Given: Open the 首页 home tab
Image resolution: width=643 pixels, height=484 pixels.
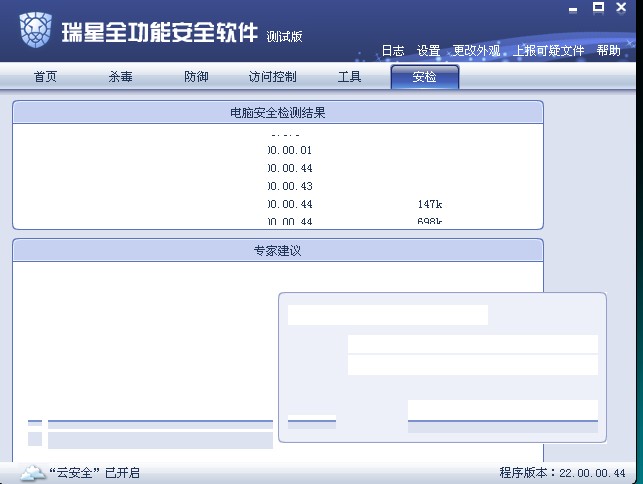Looking at the screenshot, I should pyautogui.click(x=45, y=77).
